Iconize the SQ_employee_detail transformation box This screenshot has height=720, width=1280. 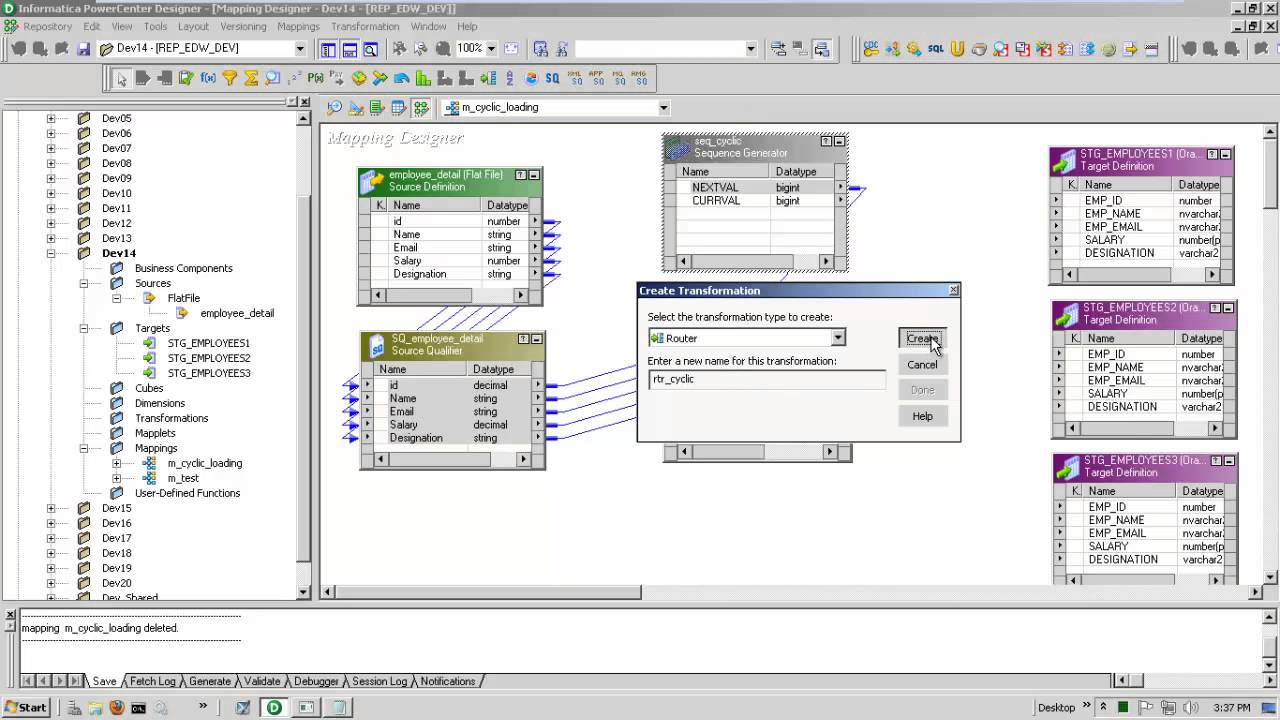click(536, 340)
